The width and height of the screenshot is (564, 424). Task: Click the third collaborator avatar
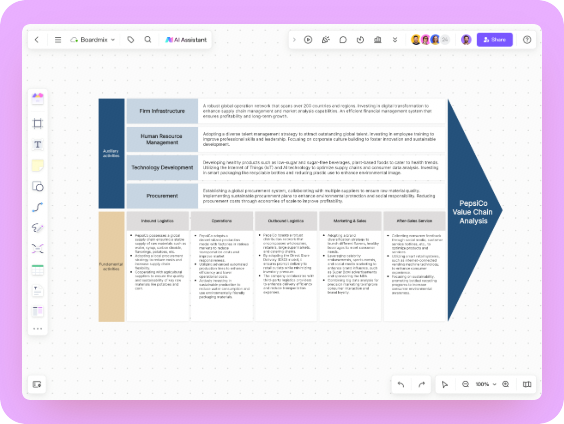click(435, 40)
